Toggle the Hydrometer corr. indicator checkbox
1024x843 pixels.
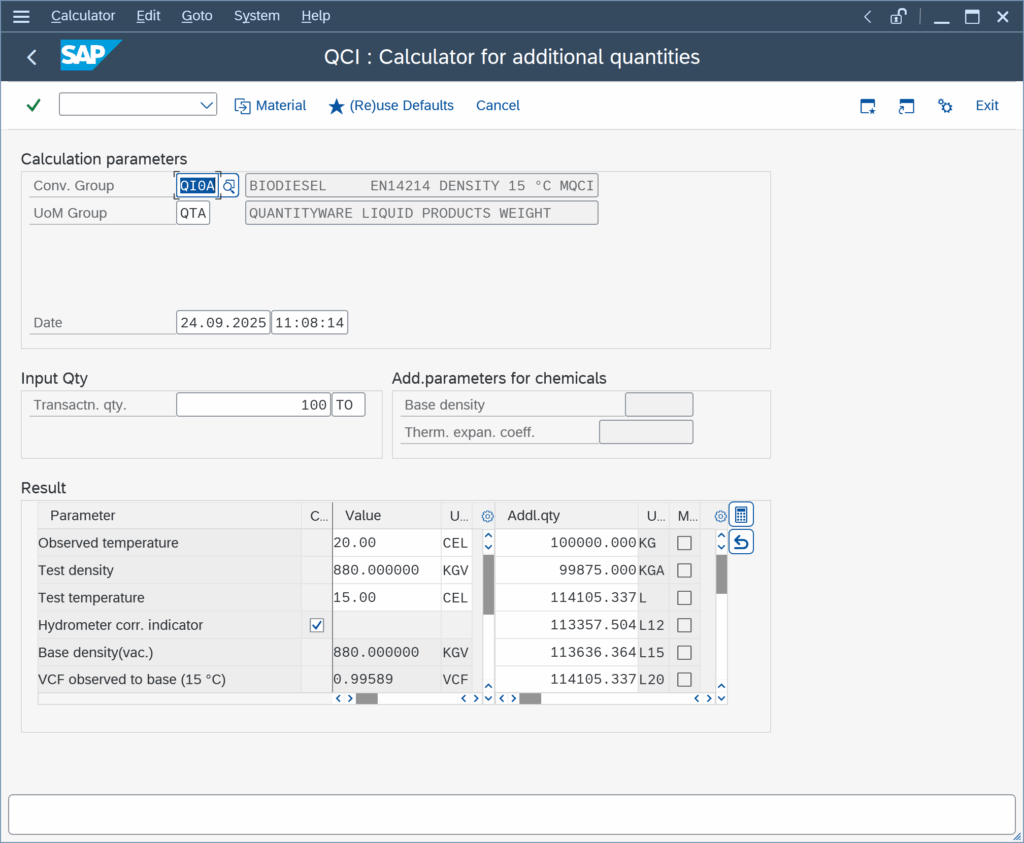click(x=317, y=625)
